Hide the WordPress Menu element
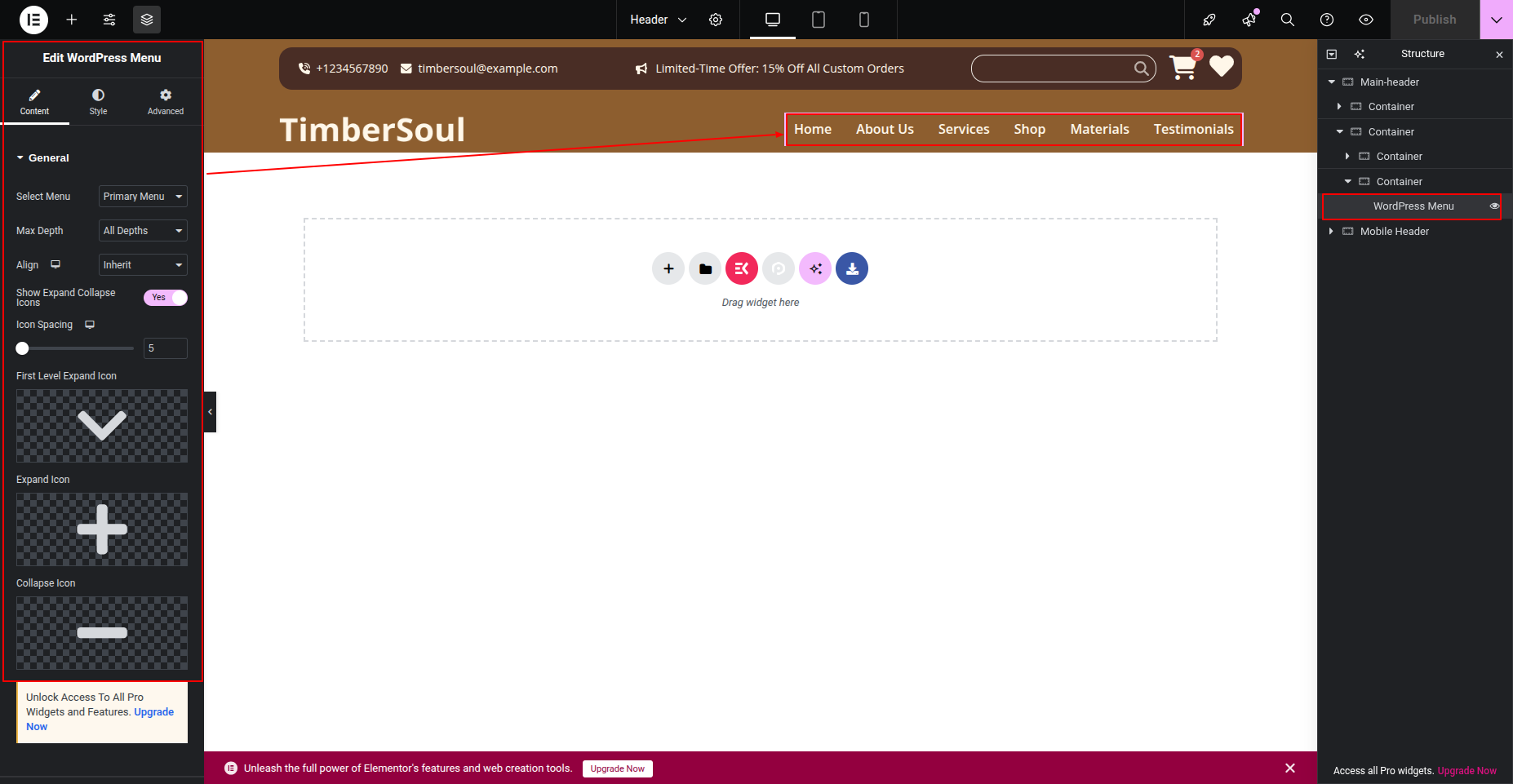Image resolution: width=1513 pixels, height=784 pixels. [1494, 206]
